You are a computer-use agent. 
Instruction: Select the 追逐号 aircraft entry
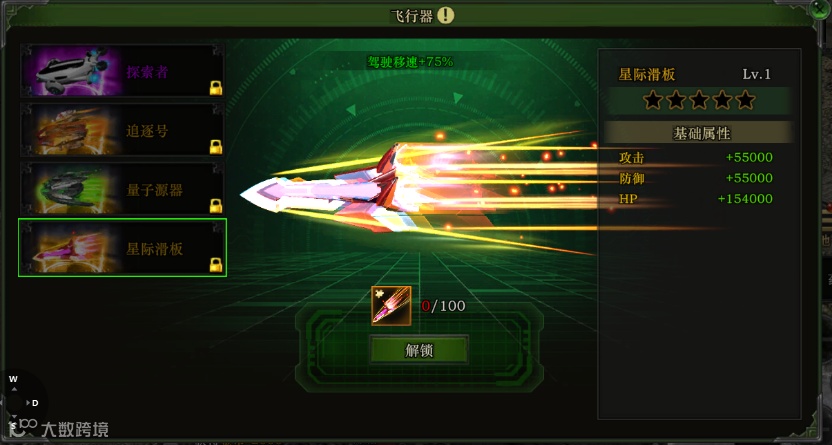click(x=122, y=130)
